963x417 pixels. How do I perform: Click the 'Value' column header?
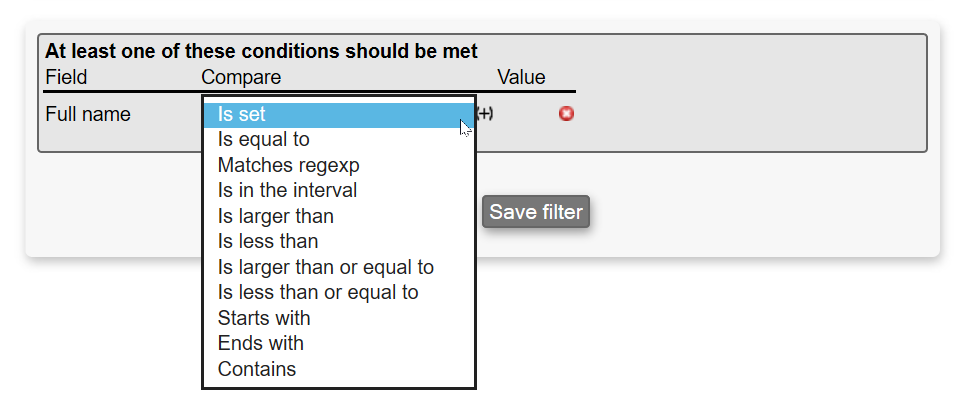[521, 77]
